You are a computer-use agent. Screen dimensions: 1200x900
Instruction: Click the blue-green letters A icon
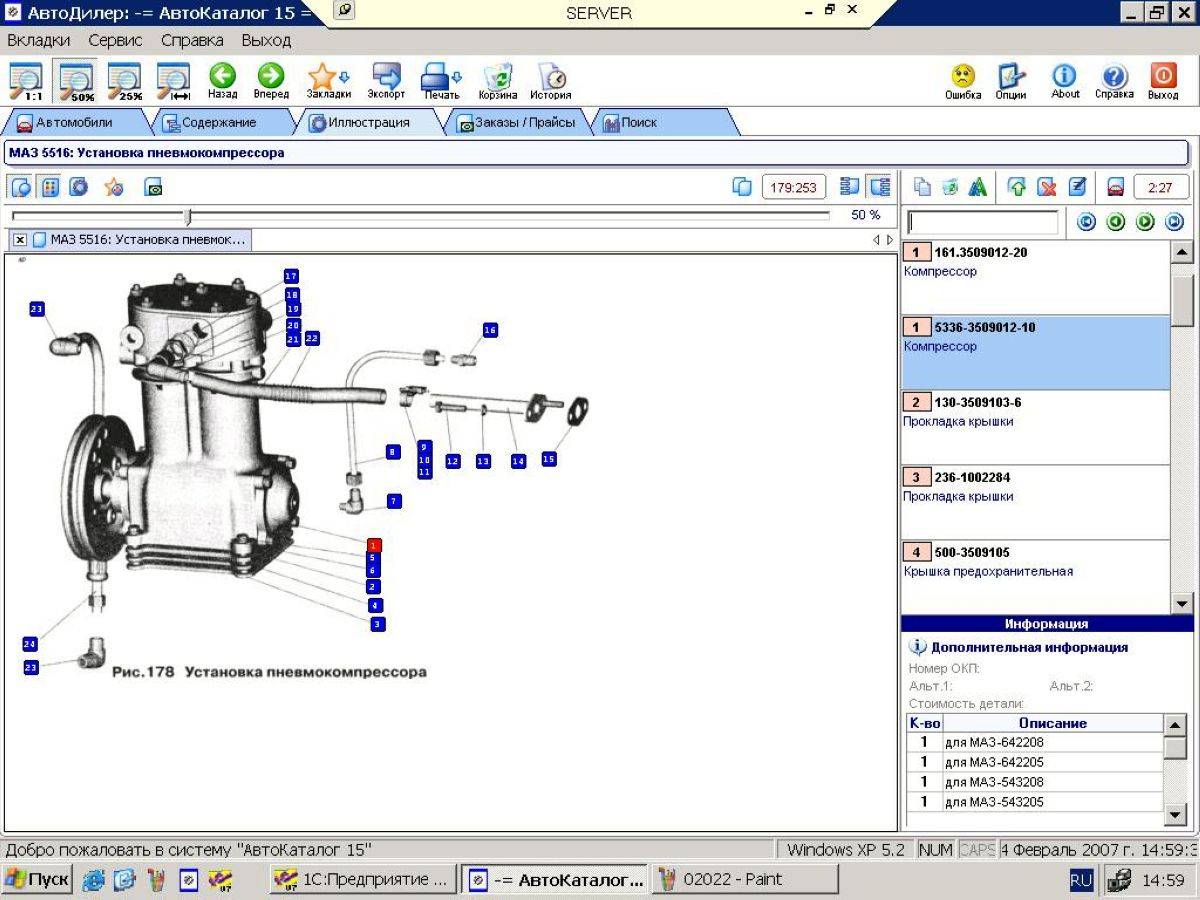coord(978,186)
